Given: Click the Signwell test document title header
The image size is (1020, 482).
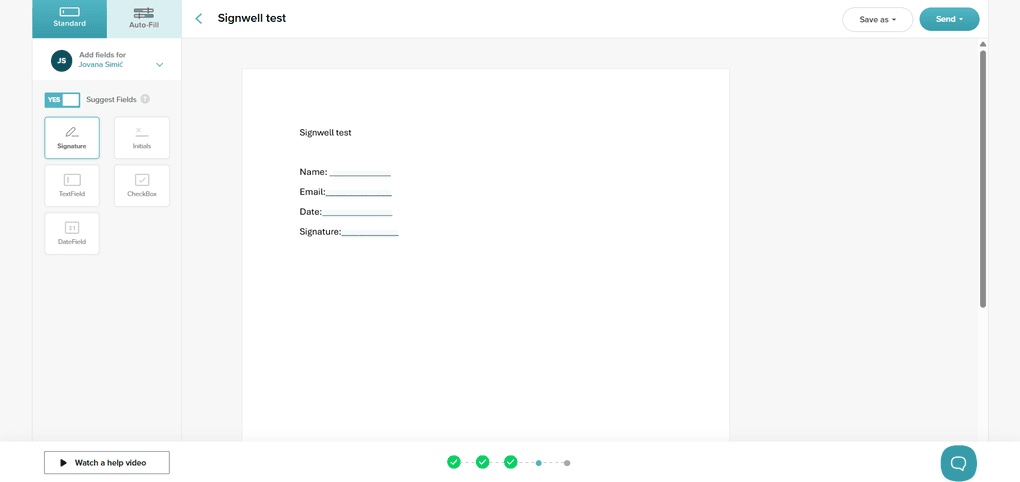Looking at the screenshot, I should (252, 18).
